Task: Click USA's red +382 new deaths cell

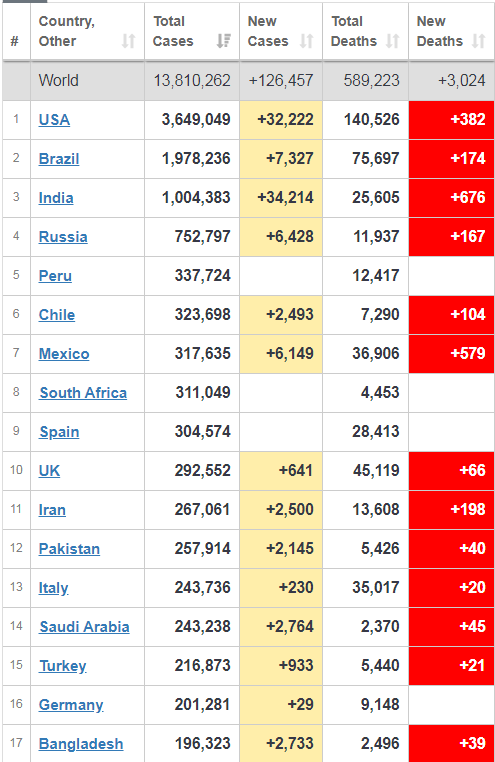Action: (x=451, y=120)
